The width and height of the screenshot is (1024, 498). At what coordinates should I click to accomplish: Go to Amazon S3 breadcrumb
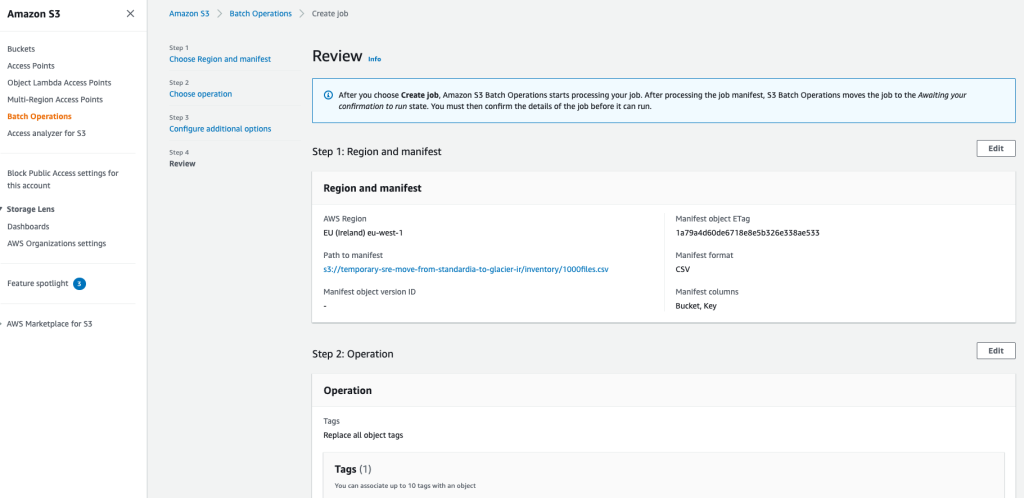[x=189, y=14]
